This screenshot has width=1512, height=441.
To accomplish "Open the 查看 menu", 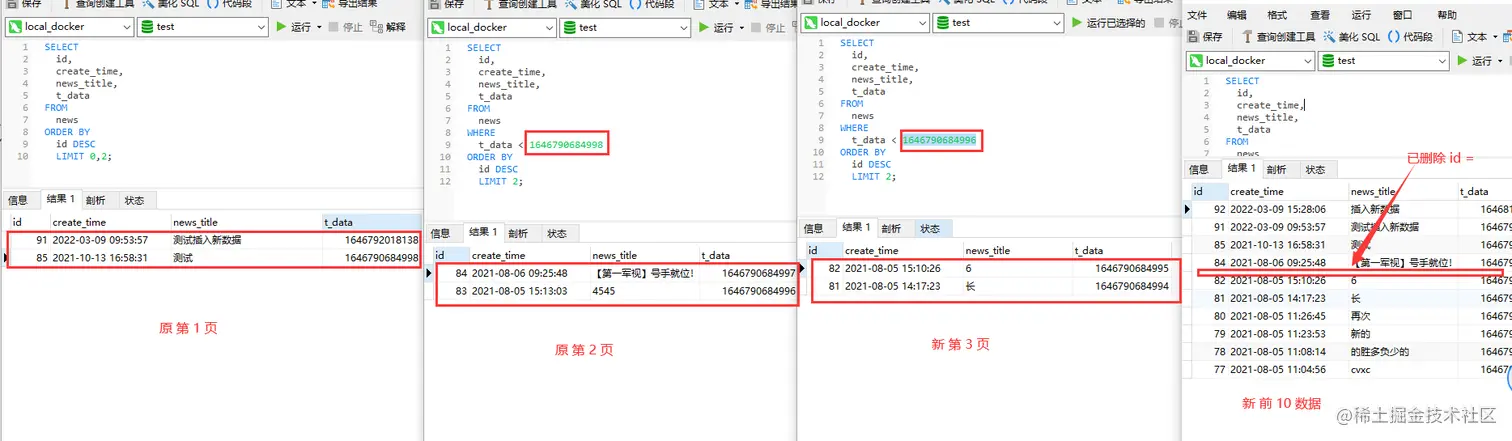I will tap(1320, 15).
